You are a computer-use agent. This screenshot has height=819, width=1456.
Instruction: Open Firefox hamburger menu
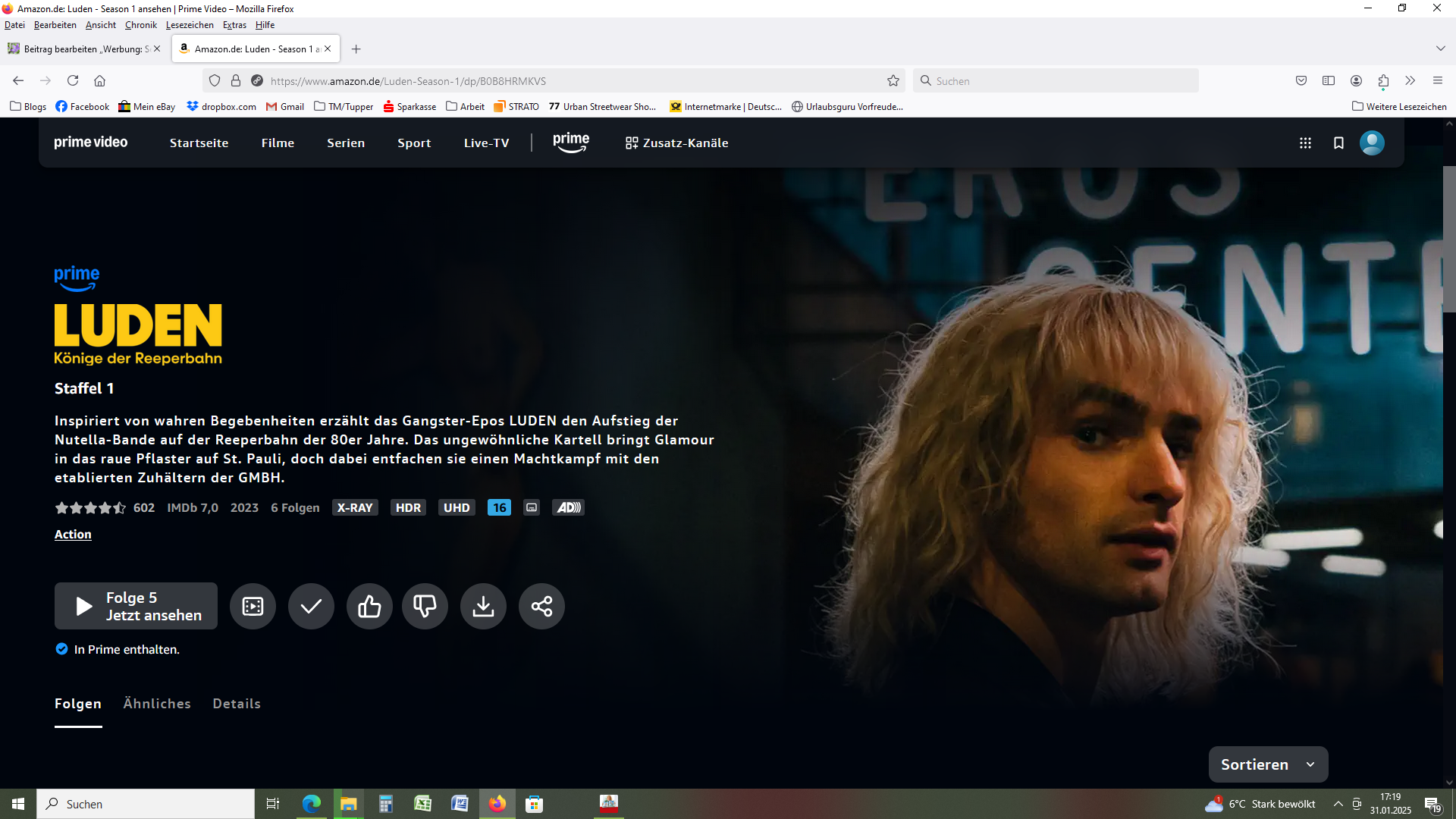pos(1438,80)
